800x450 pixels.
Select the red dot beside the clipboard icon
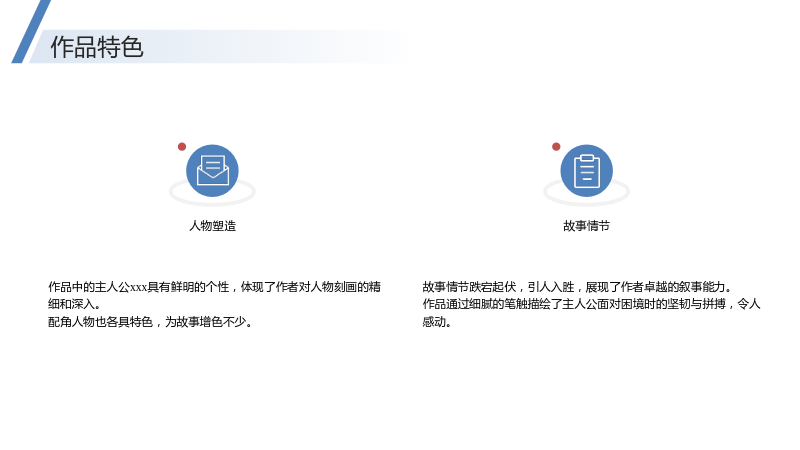click(x=556, y=147)
